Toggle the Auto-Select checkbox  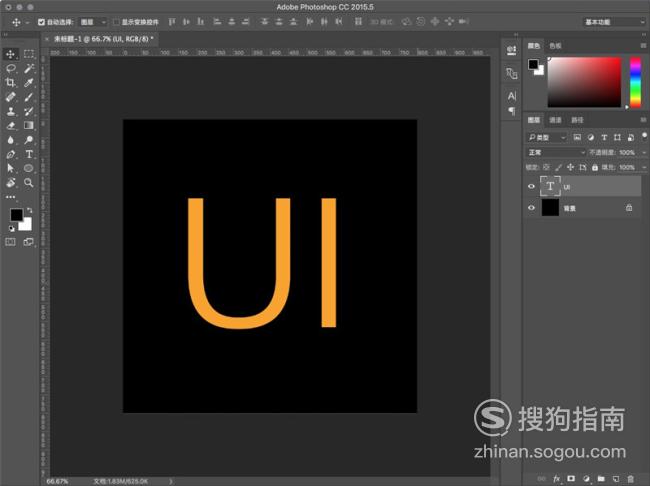[x=41, y=22]
